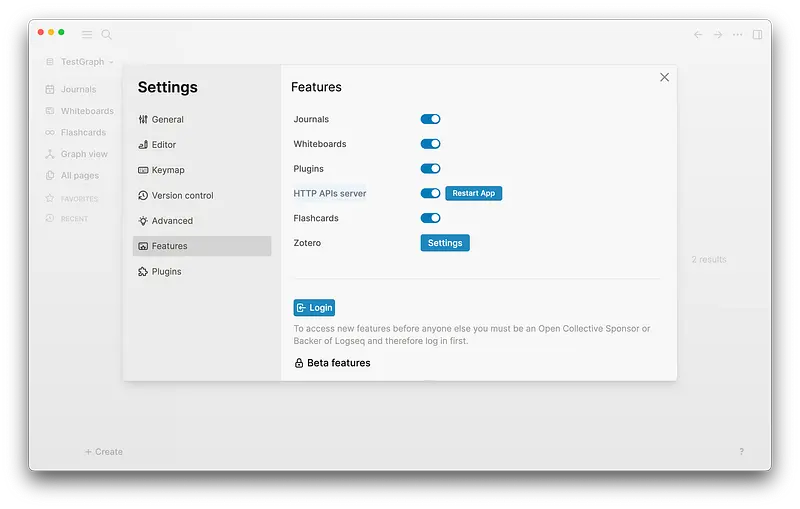Open All pages in left sidebar
The width and height of the screenshot is (800, 509).
click(x=80, y=175)
